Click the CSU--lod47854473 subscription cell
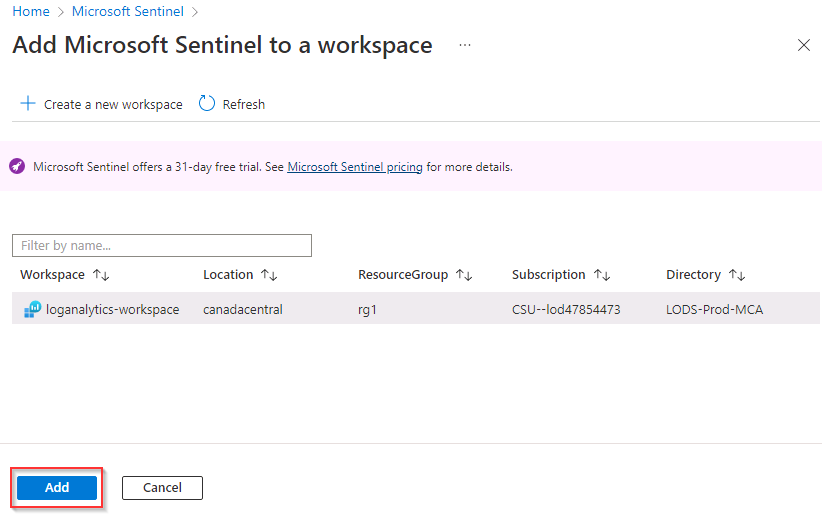 [566, 309]
